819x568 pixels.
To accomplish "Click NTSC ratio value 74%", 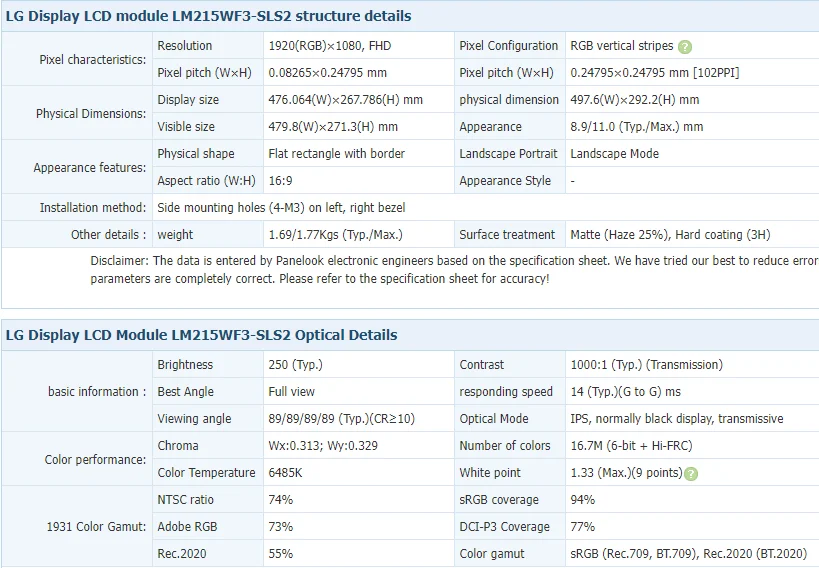I will (280, 500).
